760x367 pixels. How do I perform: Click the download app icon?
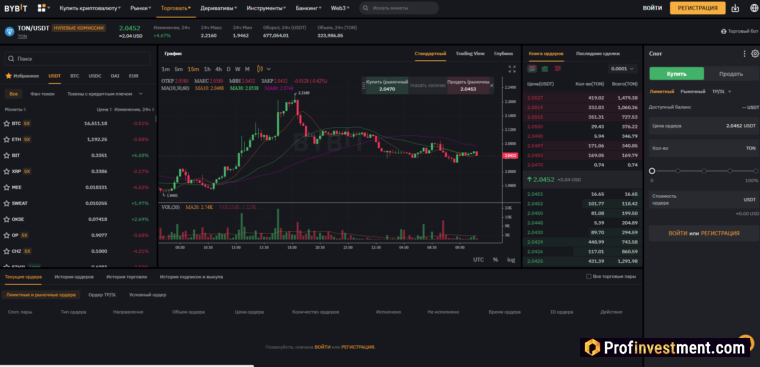[735, 8]
